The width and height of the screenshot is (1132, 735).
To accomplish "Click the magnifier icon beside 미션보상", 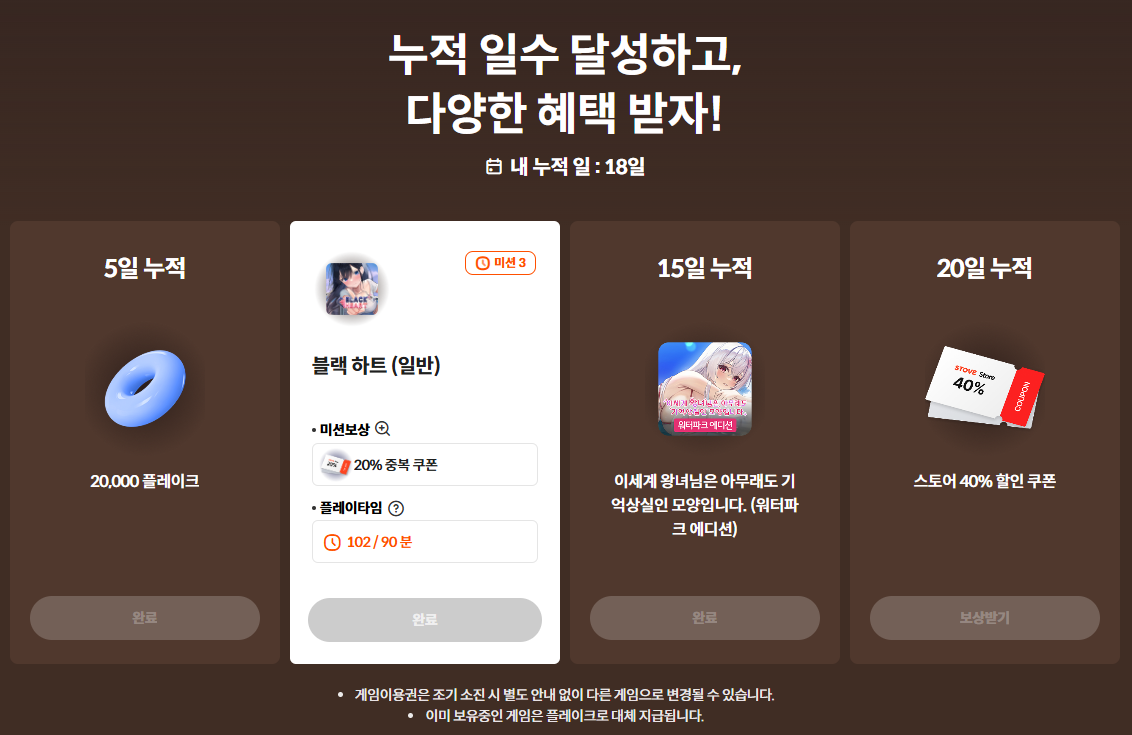I will (383, 429).
